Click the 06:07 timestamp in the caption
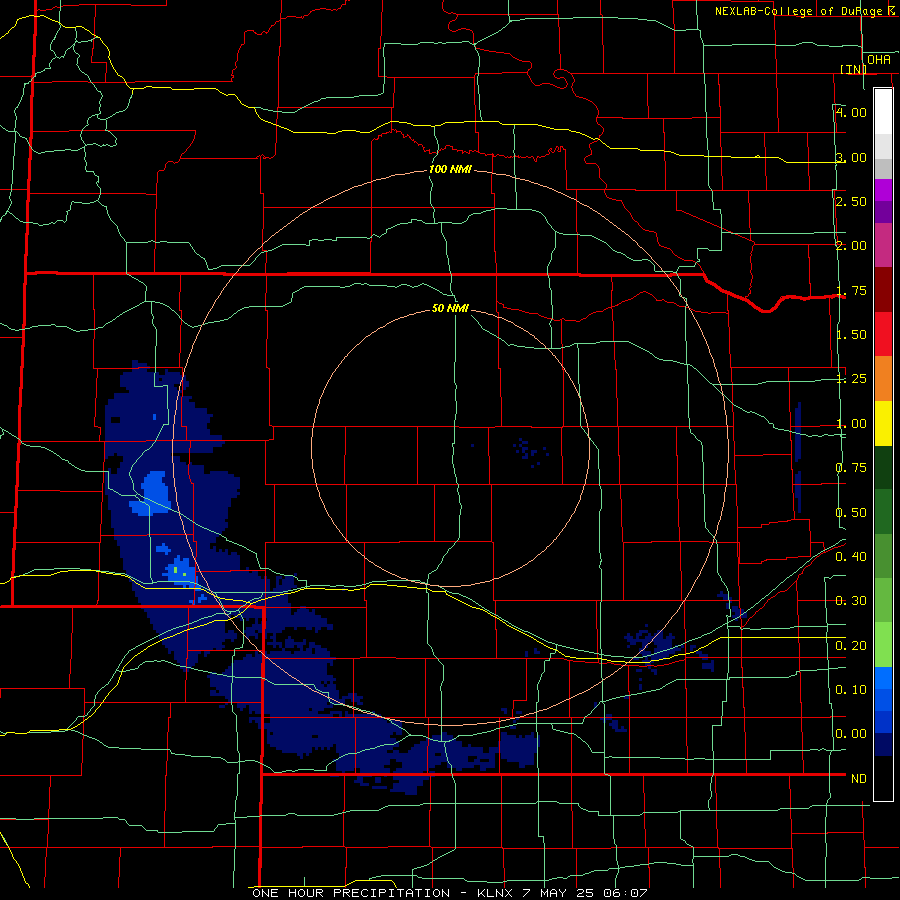The height and width of the screenshot is (900, 900). click(625, 893)
